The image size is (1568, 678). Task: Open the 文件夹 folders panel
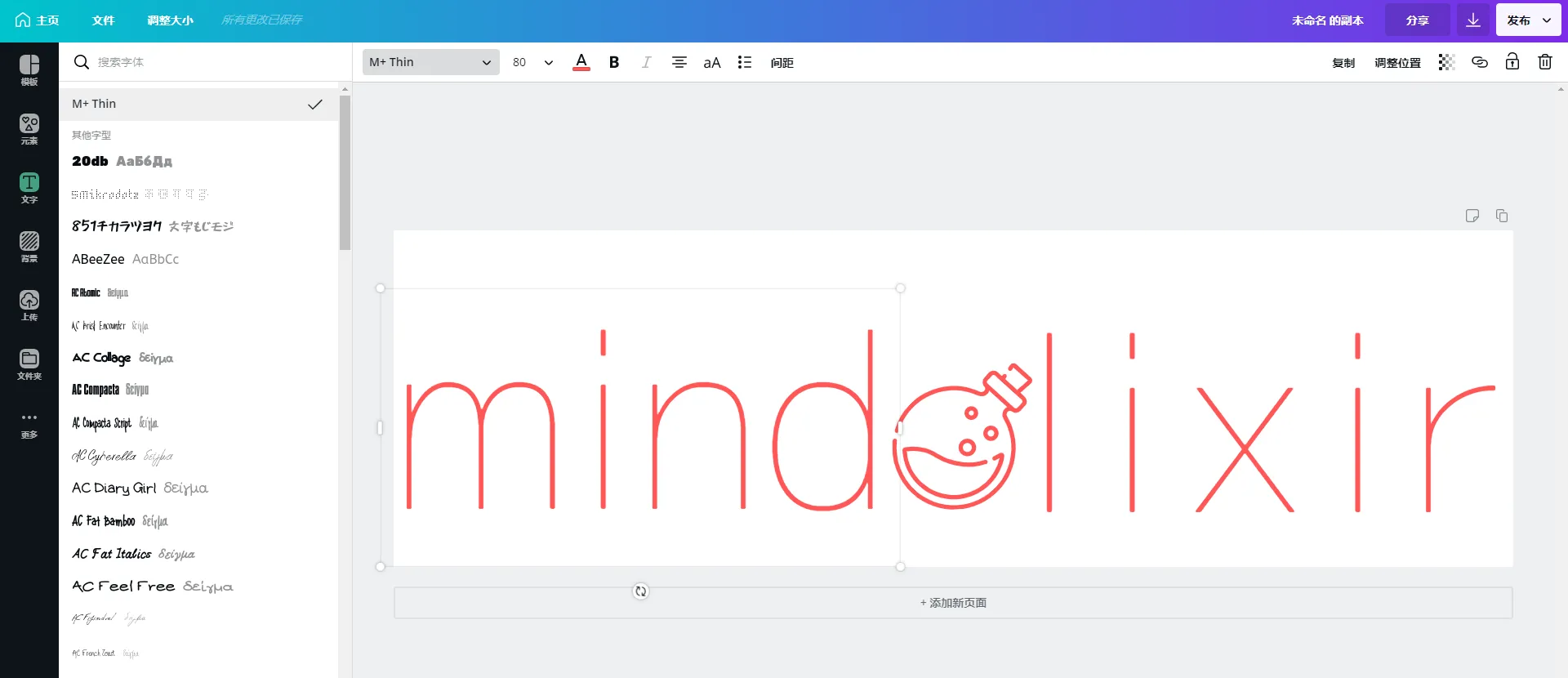click(x=29, y=364)
